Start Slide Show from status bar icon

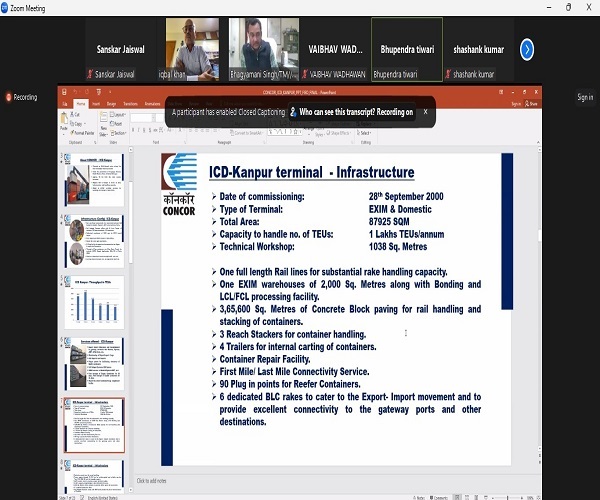tap(486, 497)
